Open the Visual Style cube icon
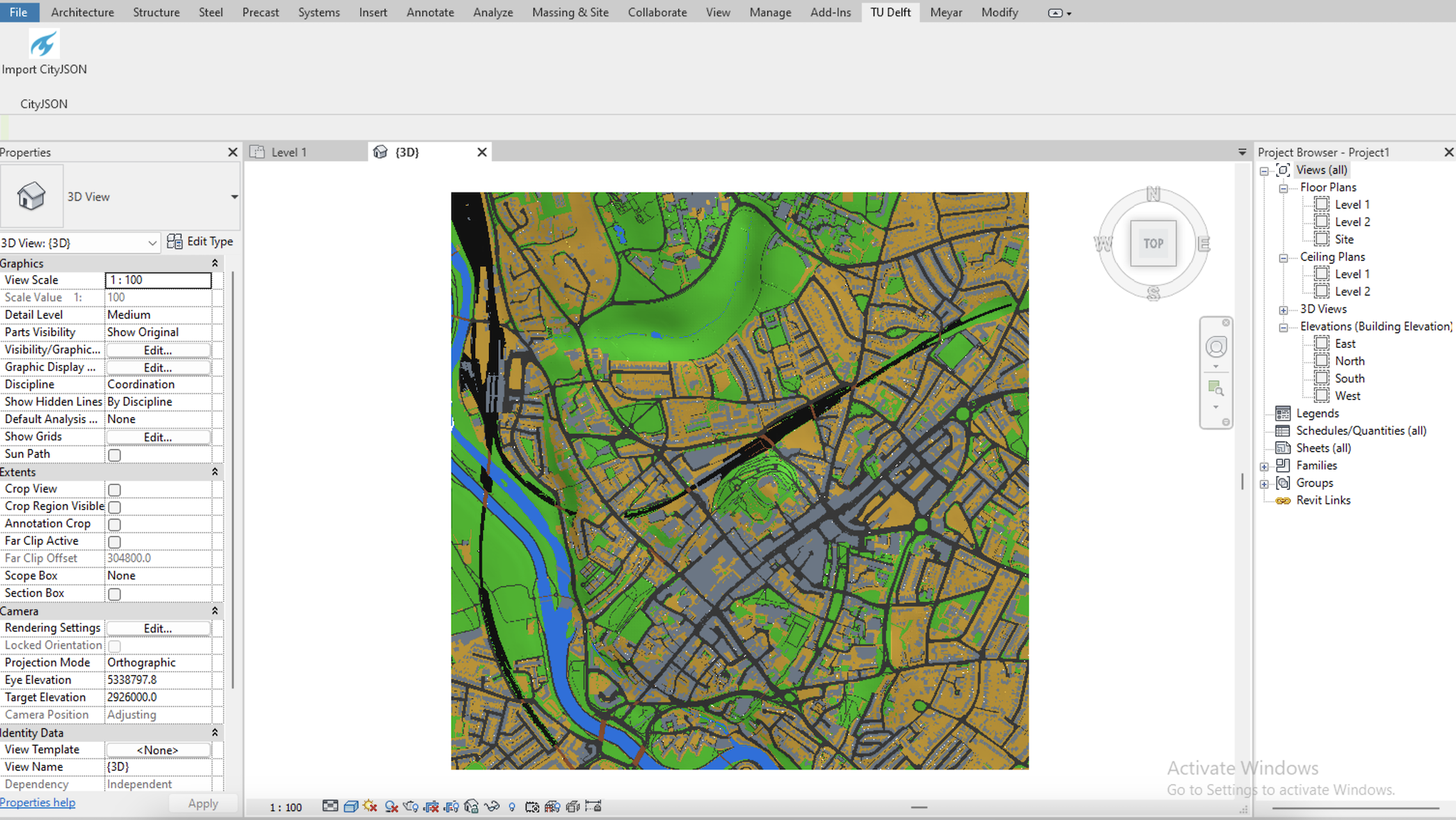This screenshot has height=820, width=1456. pyautogui.click(x=351, y=806)
